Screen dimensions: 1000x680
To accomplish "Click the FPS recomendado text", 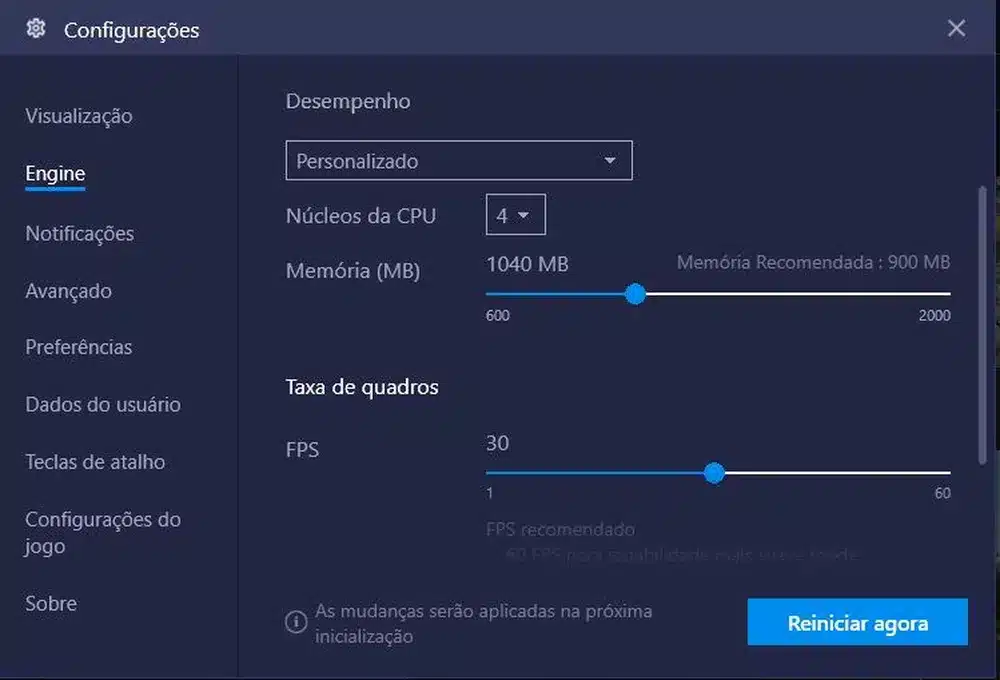I will (559, 529).
